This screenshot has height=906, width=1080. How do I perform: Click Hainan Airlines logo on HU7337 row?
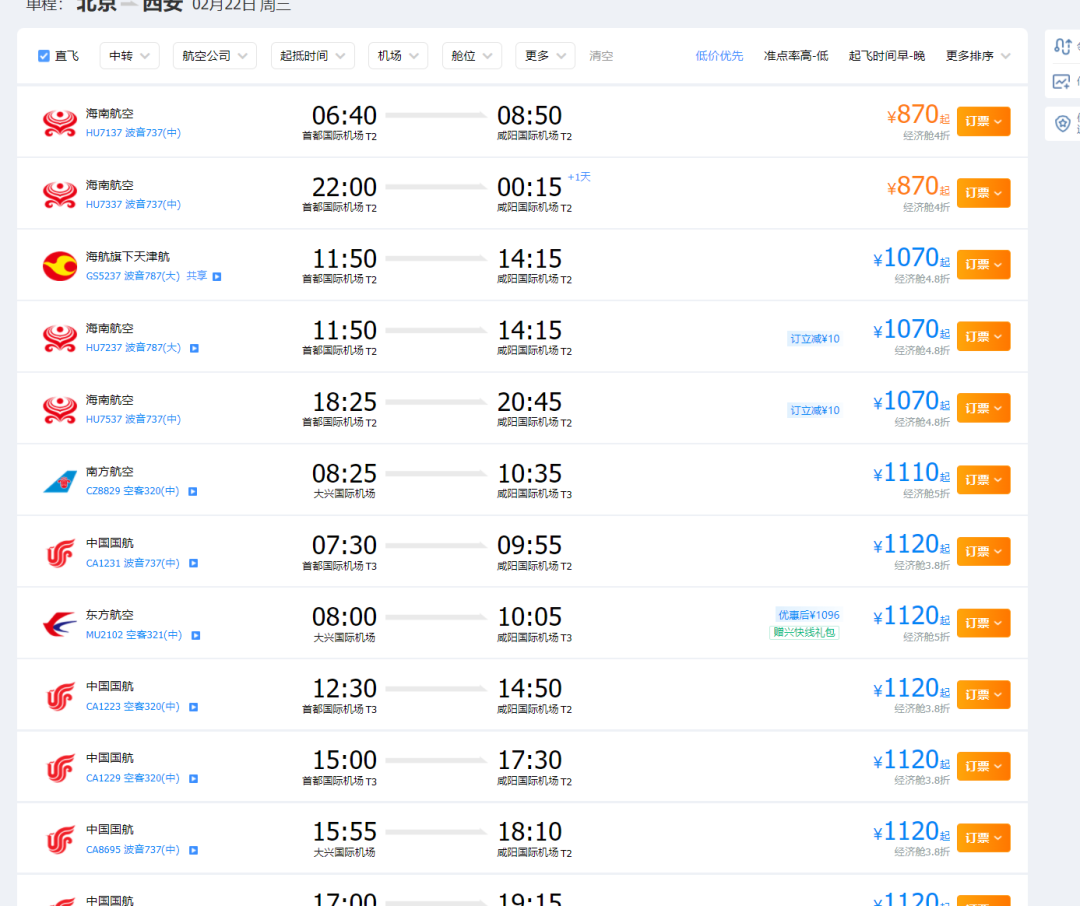60,194
